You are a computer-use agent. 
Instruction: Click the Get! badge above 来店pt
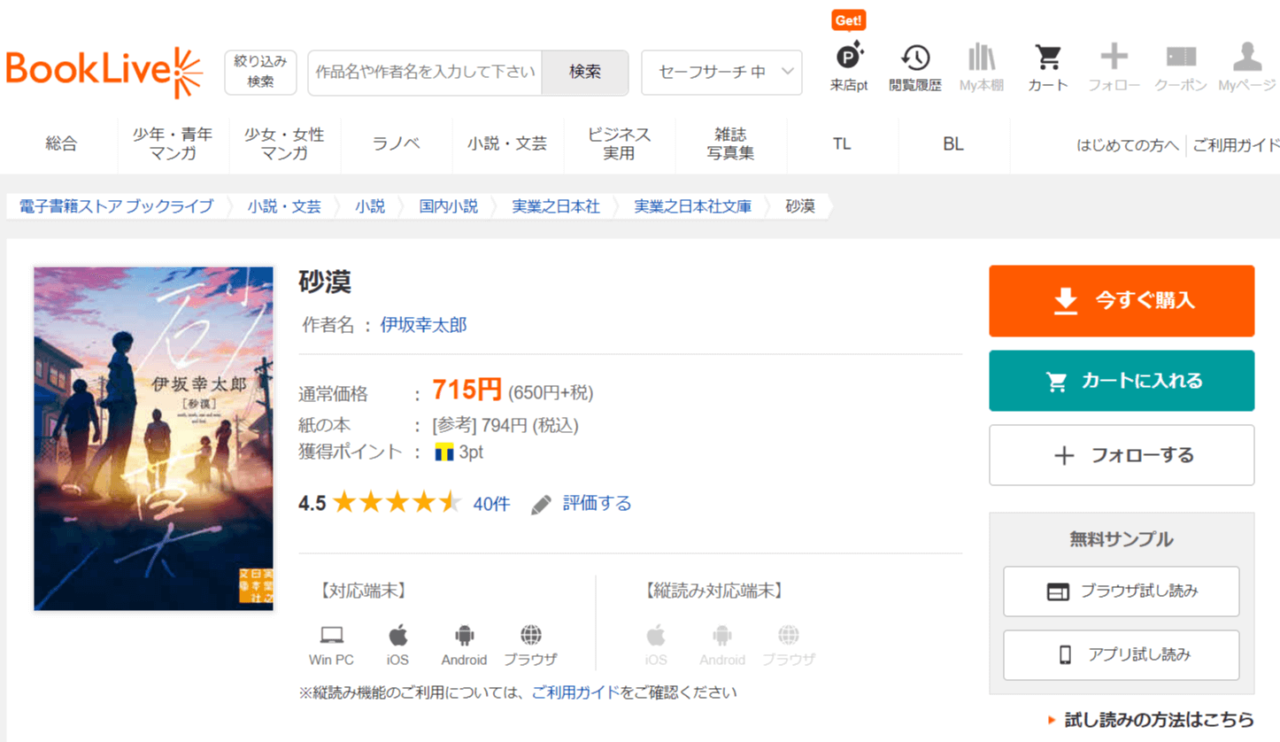[x=849, y=20]
